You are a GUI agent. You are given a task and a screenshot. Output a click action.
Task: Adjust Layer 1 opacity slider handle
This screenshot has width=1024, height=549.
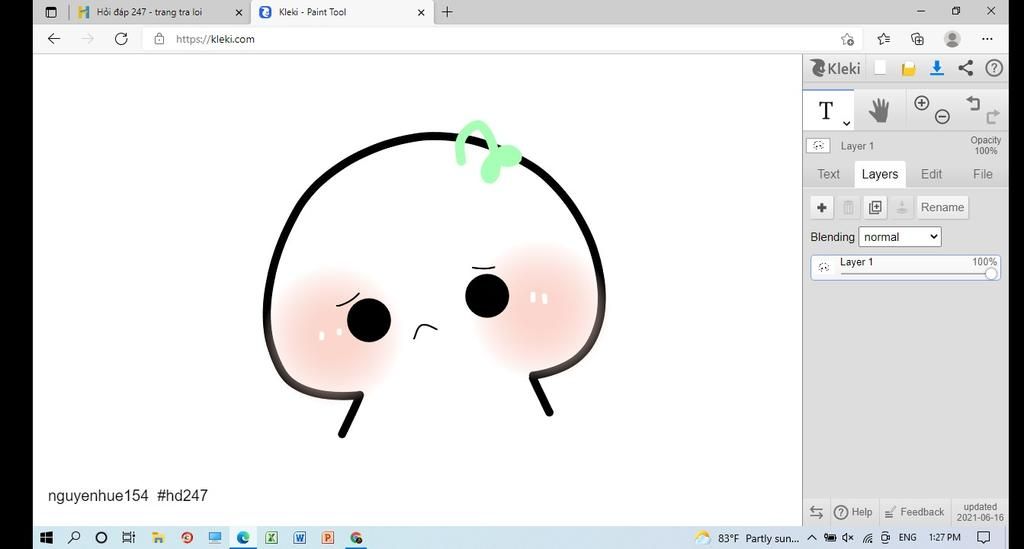coord(991,274)
